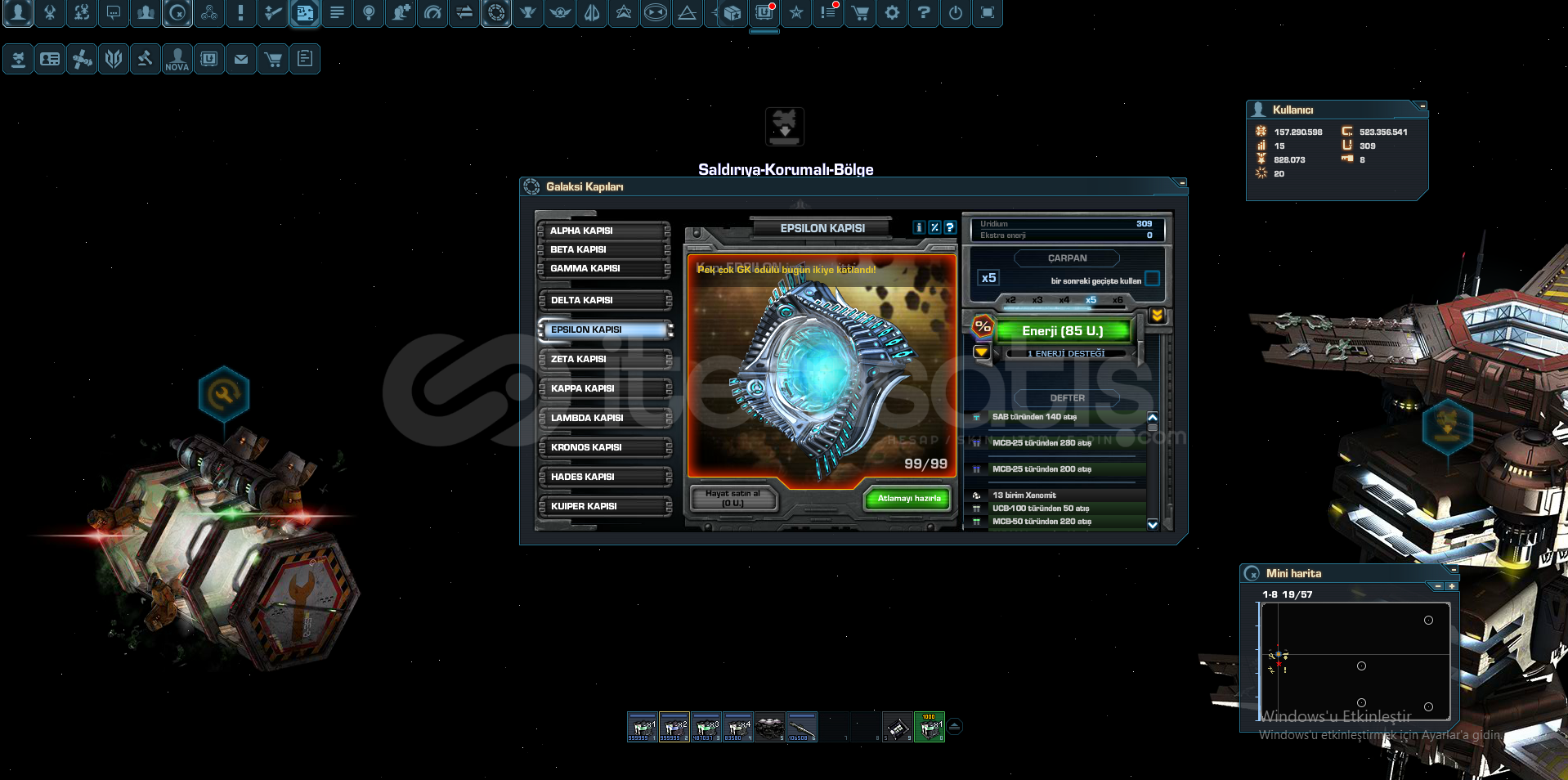Select the x3 multiplier option
Image resolution: width=1568 pixels, height=780 pixels.
click(1037, 300)
